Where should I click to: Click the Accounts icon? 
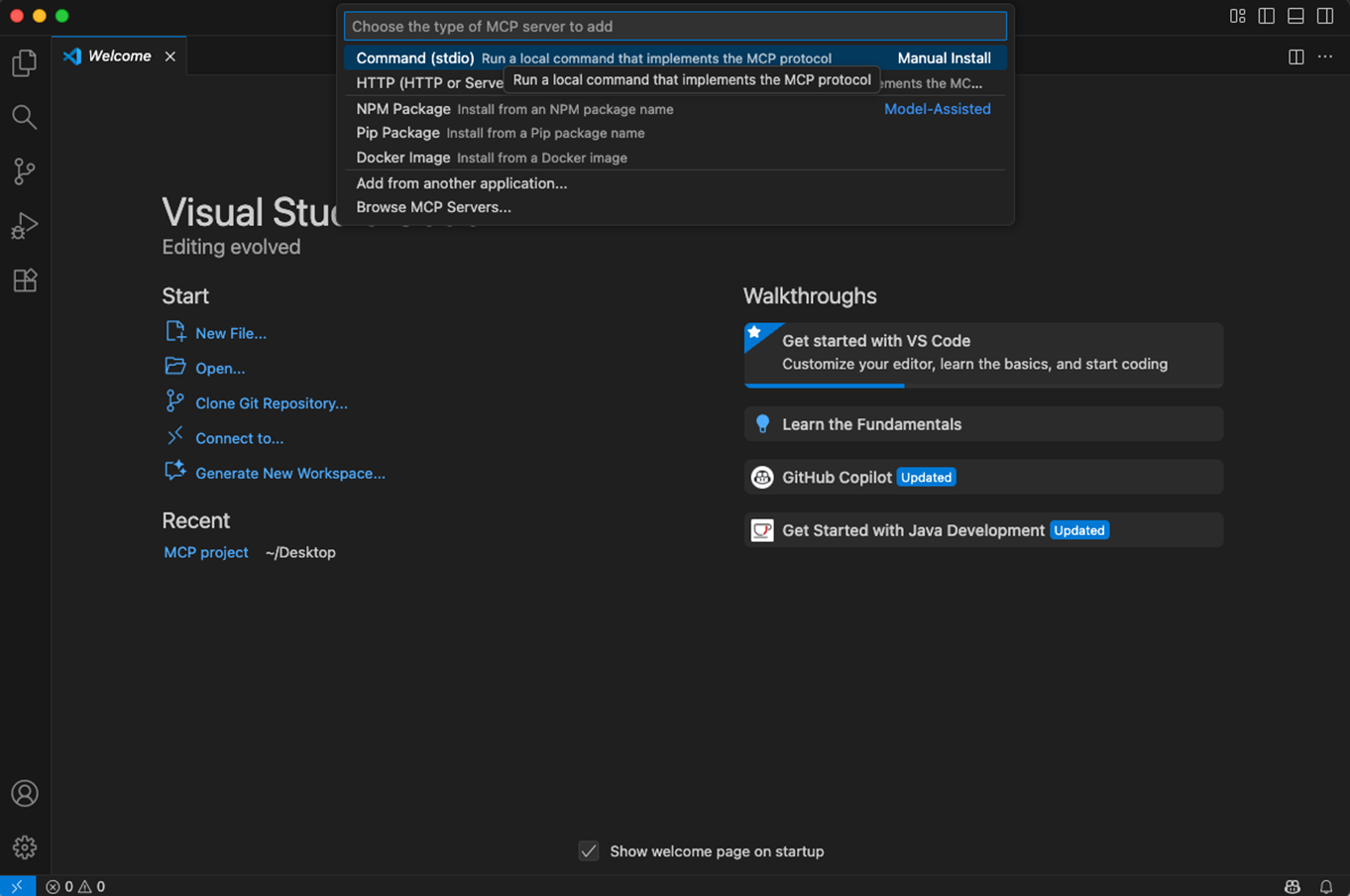(x=25, y=793)
